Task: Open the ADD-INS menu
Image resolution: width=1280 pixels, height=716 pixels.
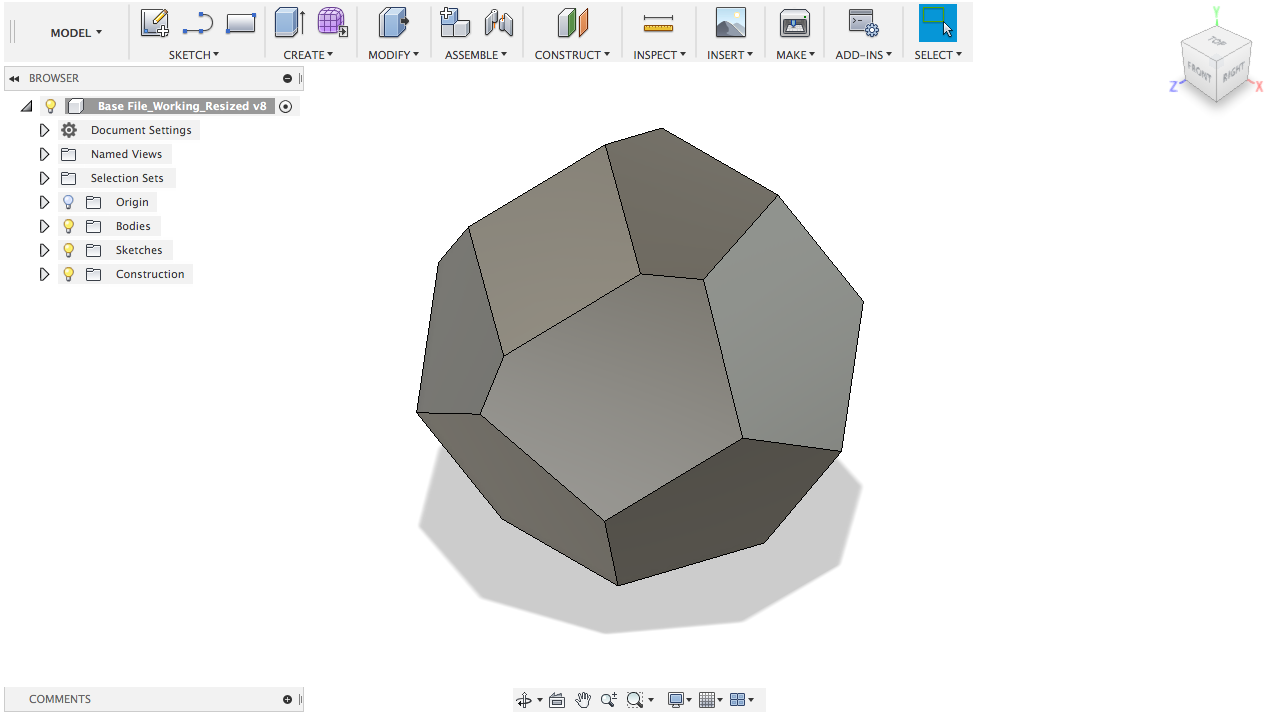Action: 863,55
